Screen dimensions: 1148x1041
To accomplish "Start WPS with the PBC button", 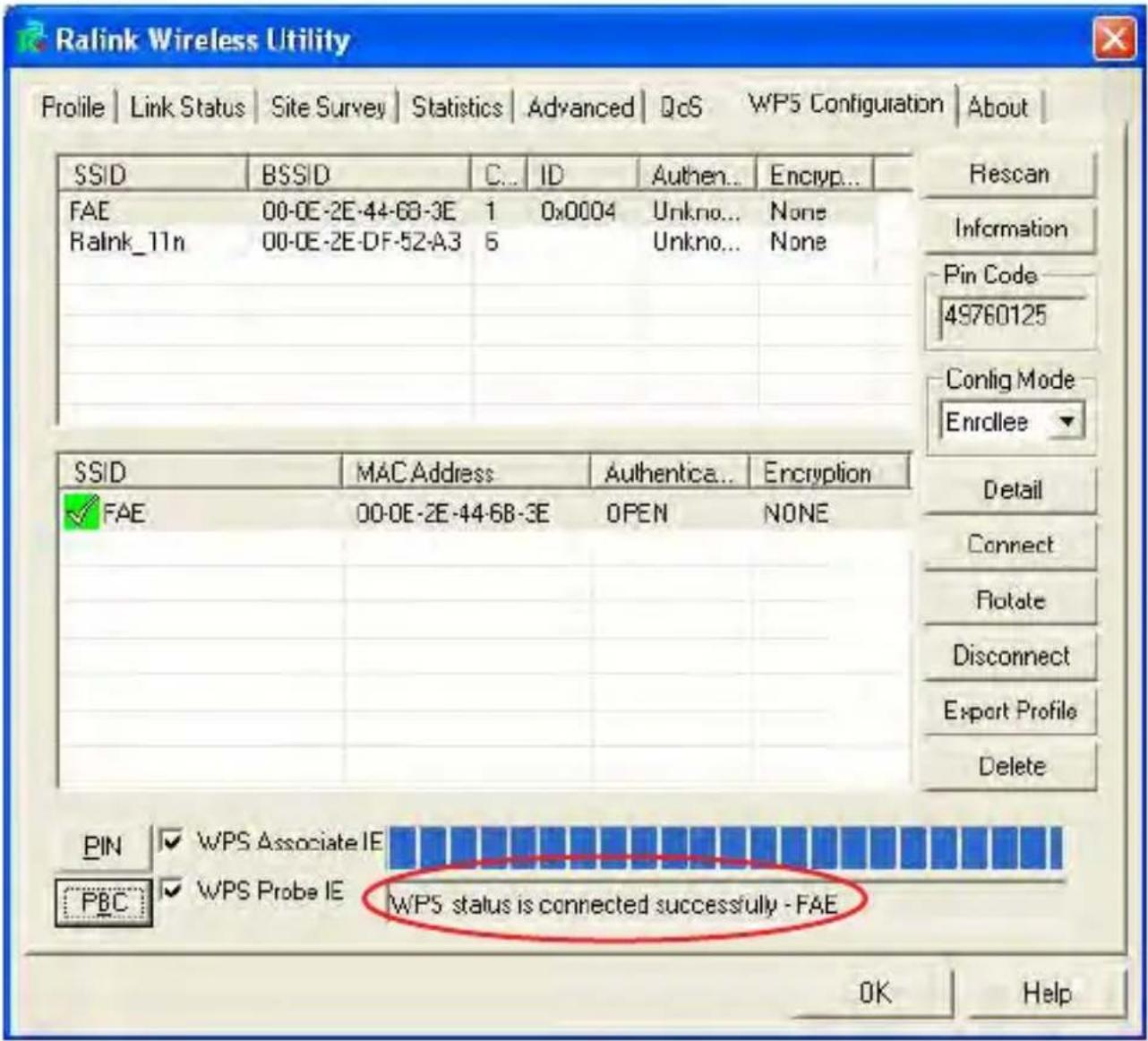I will 103,902.
